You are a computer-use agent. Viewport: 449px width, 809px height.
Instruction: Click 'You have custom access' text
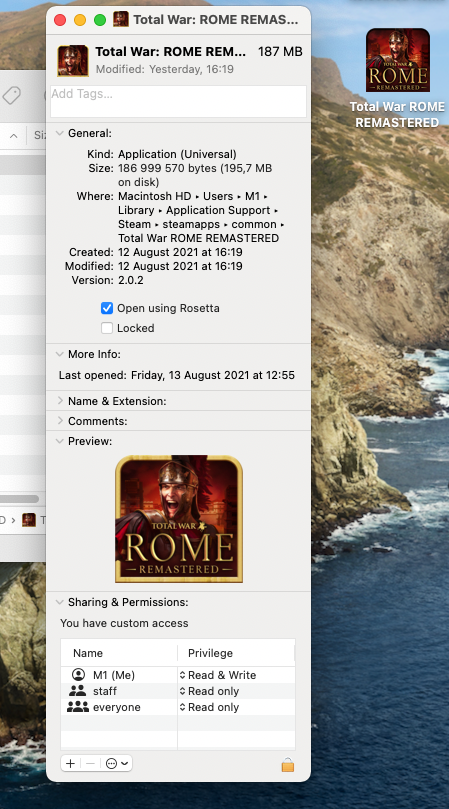click(124, 623)
